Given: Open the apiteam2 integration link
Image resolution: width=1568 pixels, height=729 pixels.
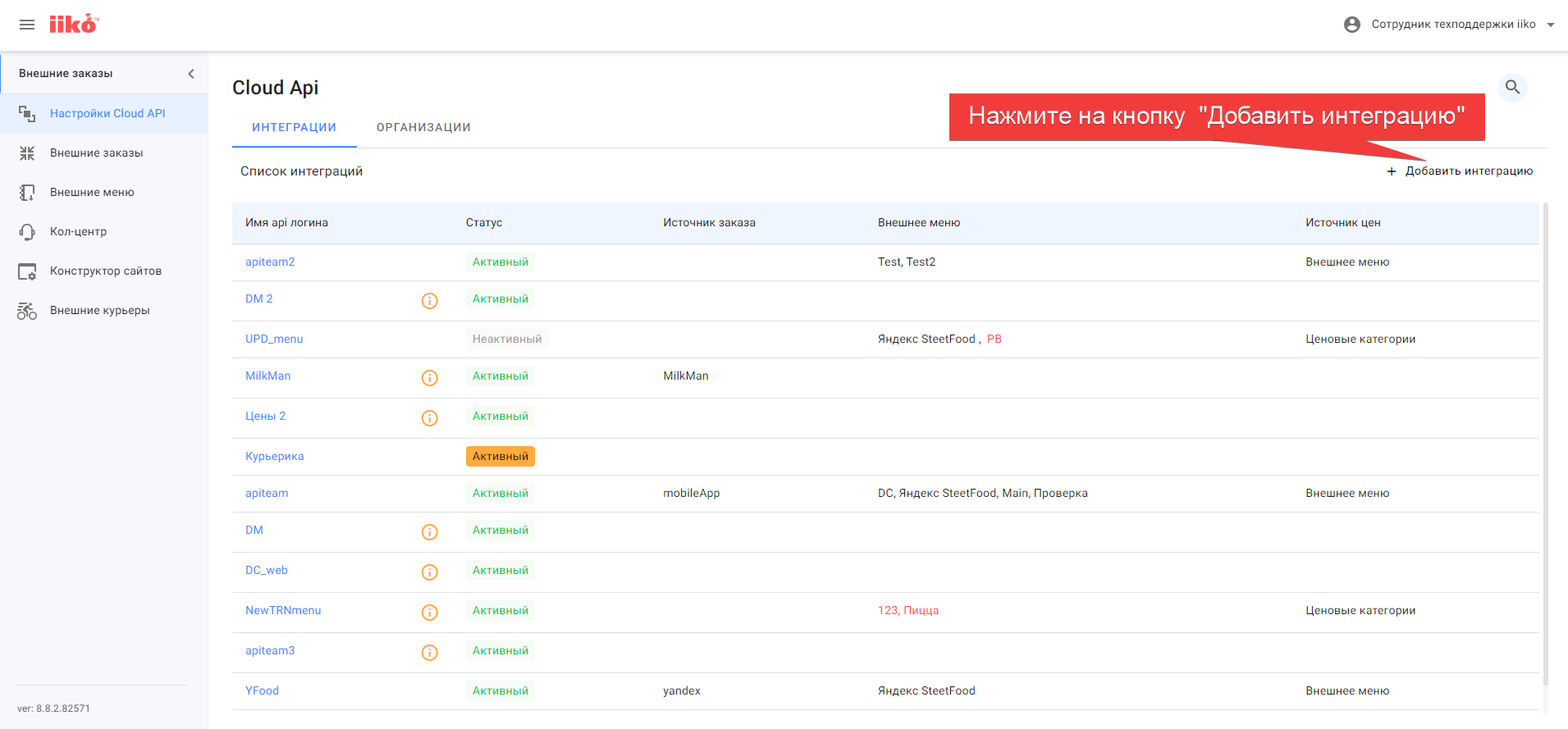Looking at the screenshot, I should click(270, 262).
